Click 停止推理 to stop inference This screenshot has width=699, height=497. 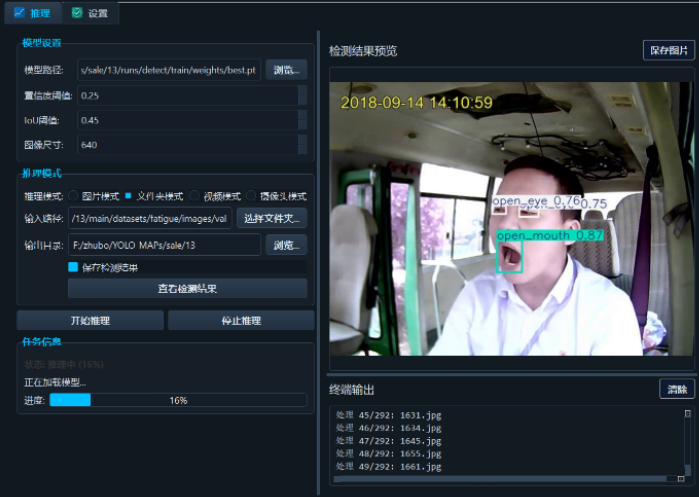click(241, 320)
